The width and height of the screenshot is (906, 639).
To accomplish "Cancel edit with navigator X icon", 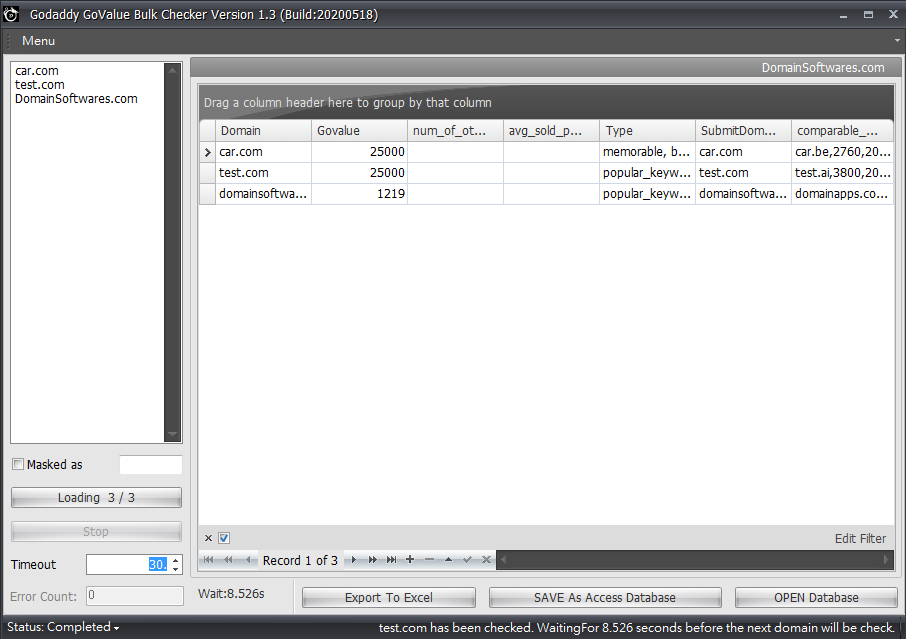I will click(487, 559).
